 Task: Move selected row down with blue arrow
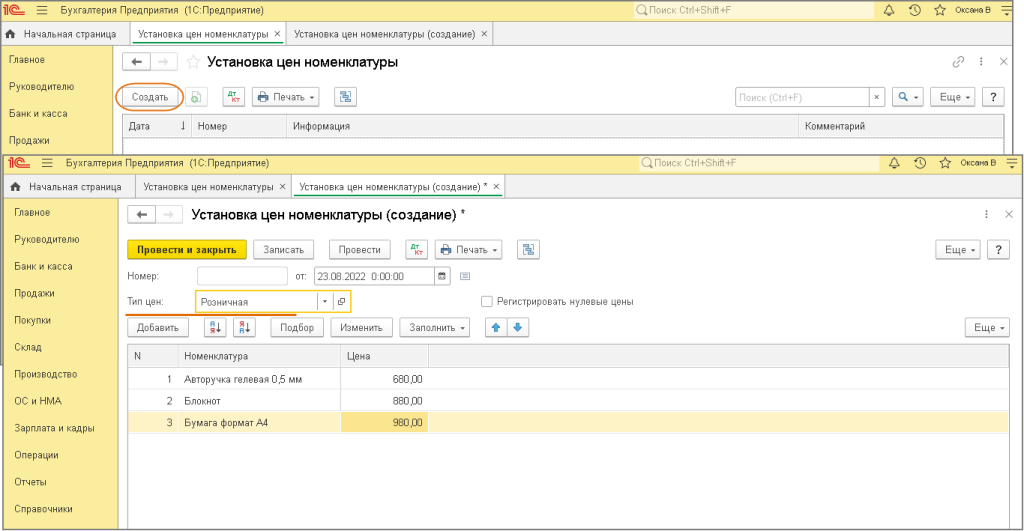[x=517, y=327]
